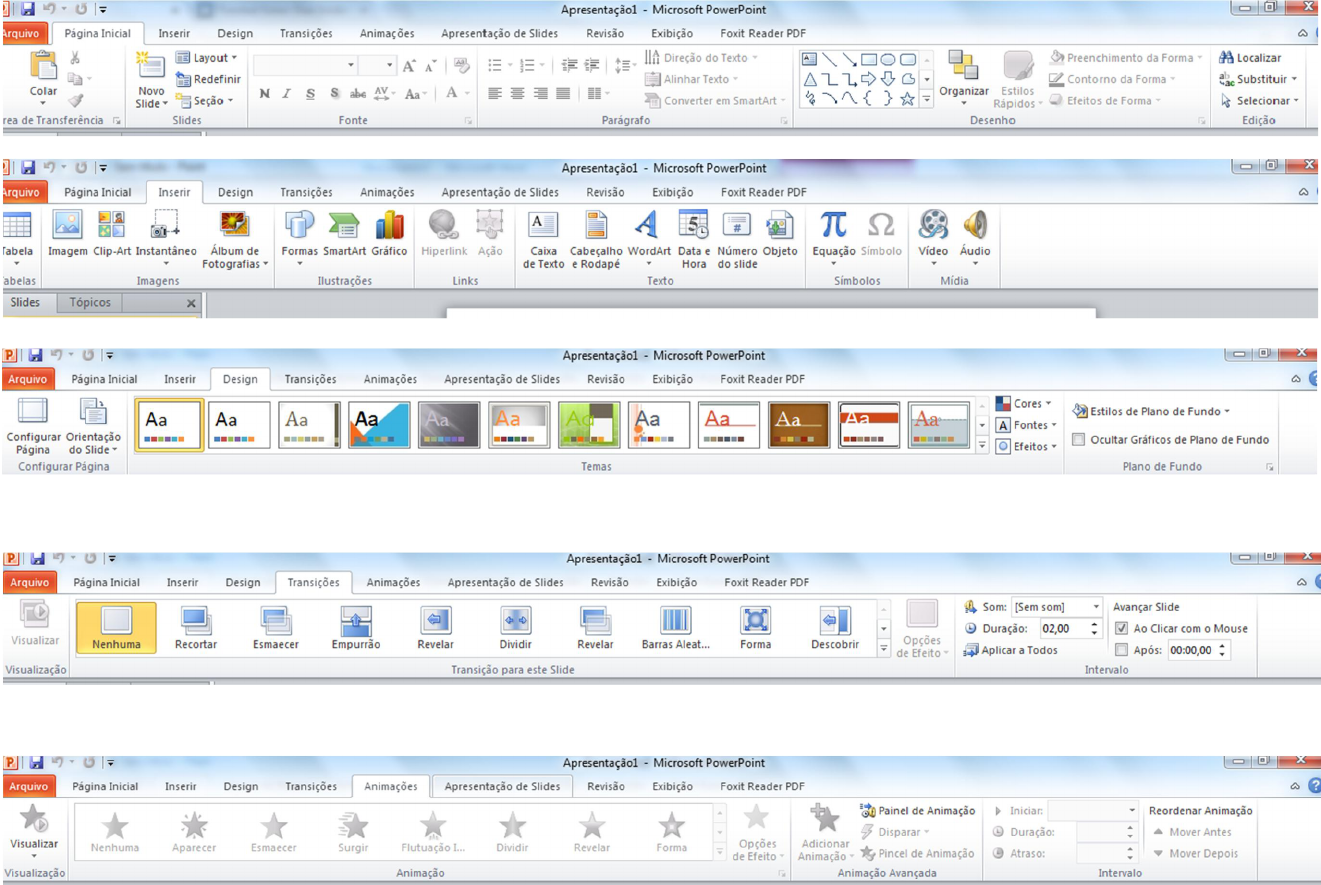Screen dimensions: 1321x885
Task: Toggle bold N formatting
Action: pos(264,93)
